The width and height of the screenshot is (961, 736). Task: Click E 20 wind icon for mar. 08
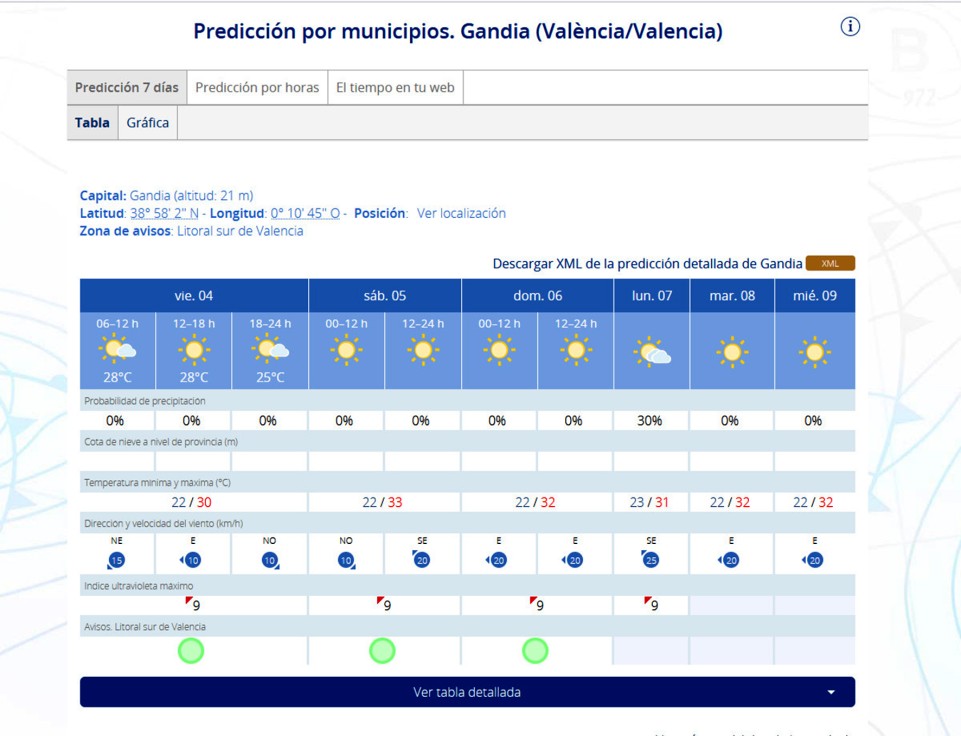pos(729,560)
